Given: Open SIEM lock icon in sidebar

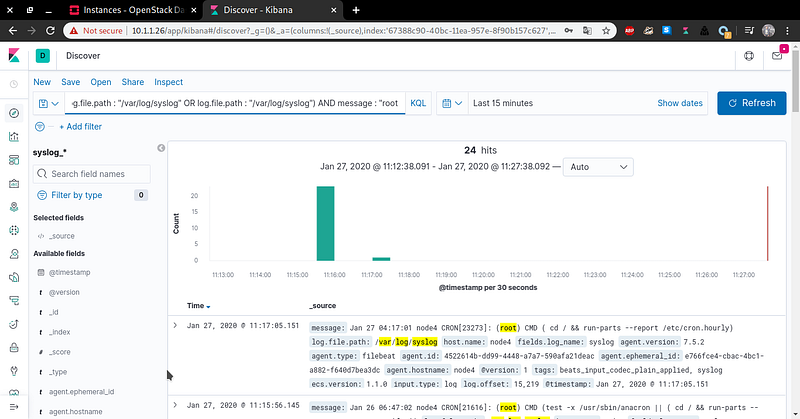Looking at the screenshot, I should [x=14, y=348].
